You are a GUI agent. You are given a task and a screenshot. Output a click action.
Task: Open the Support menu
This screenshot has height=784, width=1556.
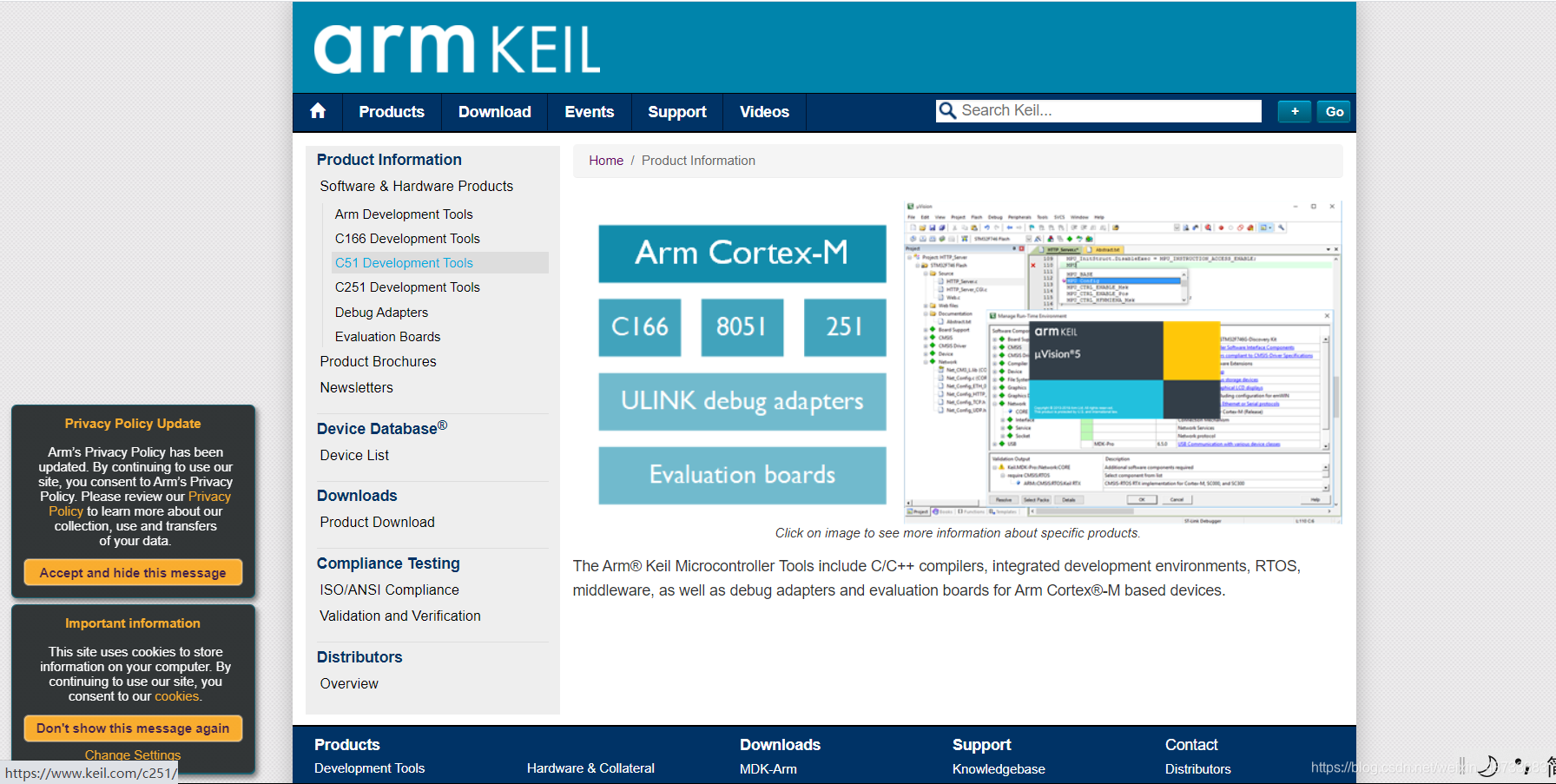tap(677, 112)
